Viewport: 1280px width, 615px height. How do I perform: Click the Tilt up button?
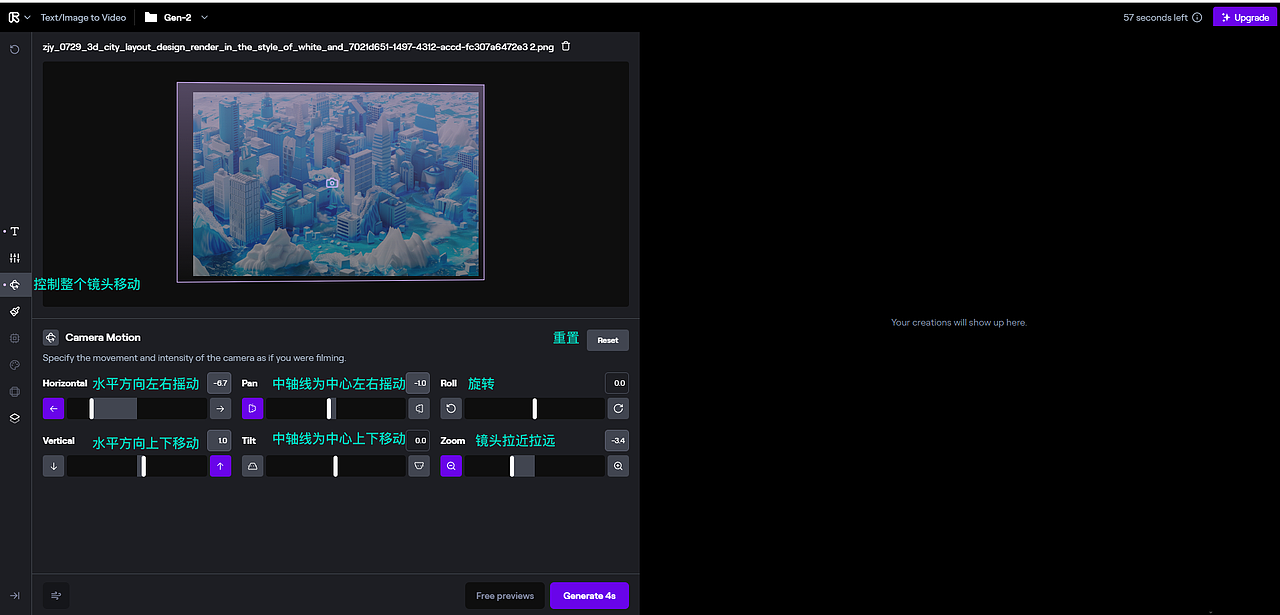pyautogui.click(x=252, y=466)
